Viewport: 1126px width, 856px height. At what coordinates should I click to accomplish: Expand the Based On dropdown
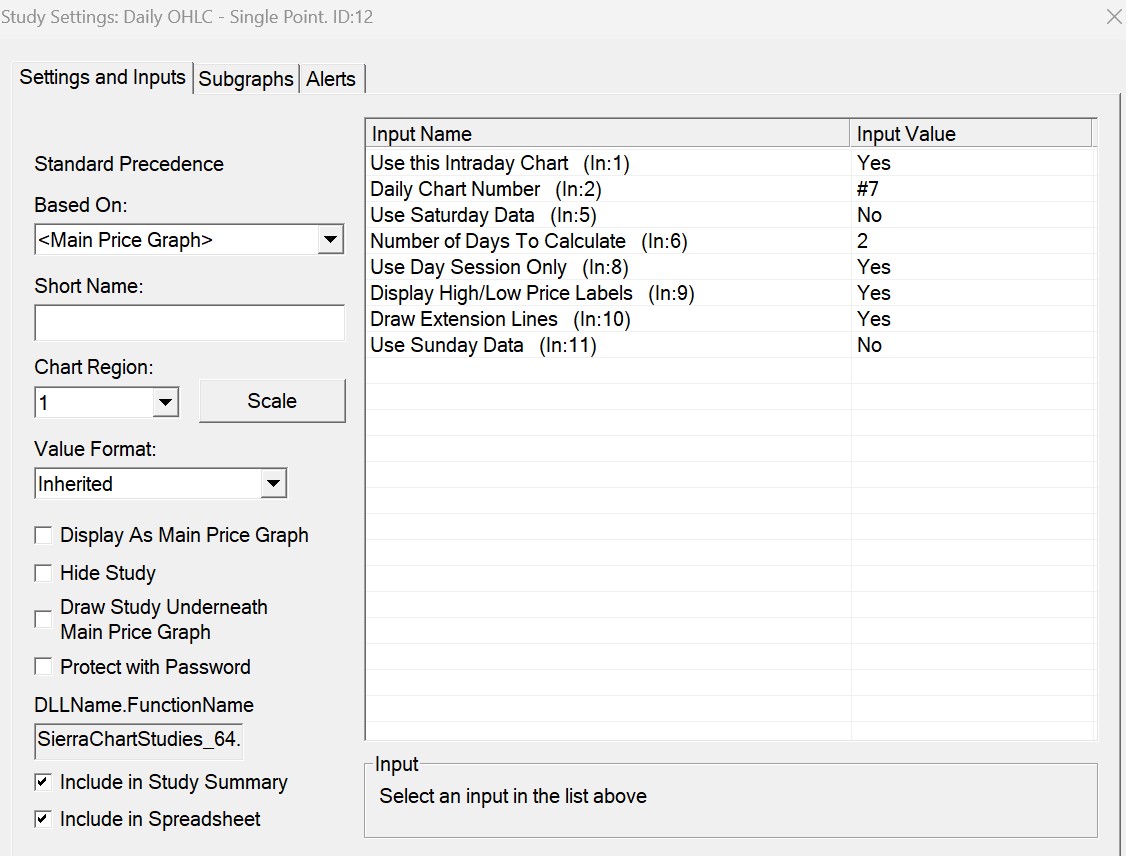click(x=329, y=240)
